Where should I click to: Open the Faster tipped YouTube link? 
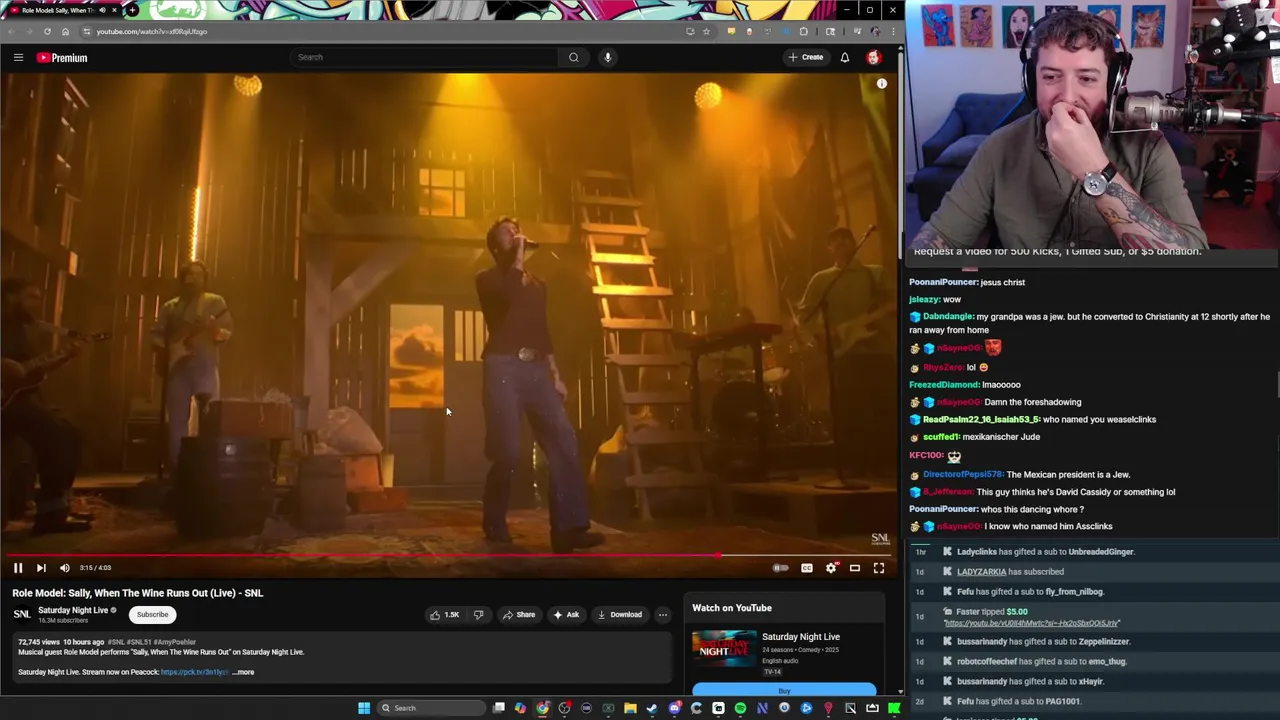point(1031,623)
